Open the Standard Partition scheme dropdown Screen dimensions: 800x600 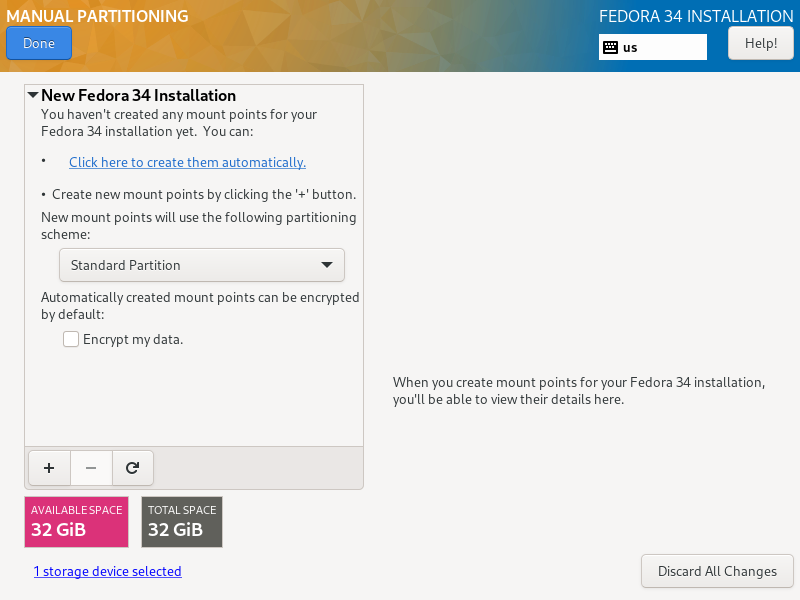[201, 265]
